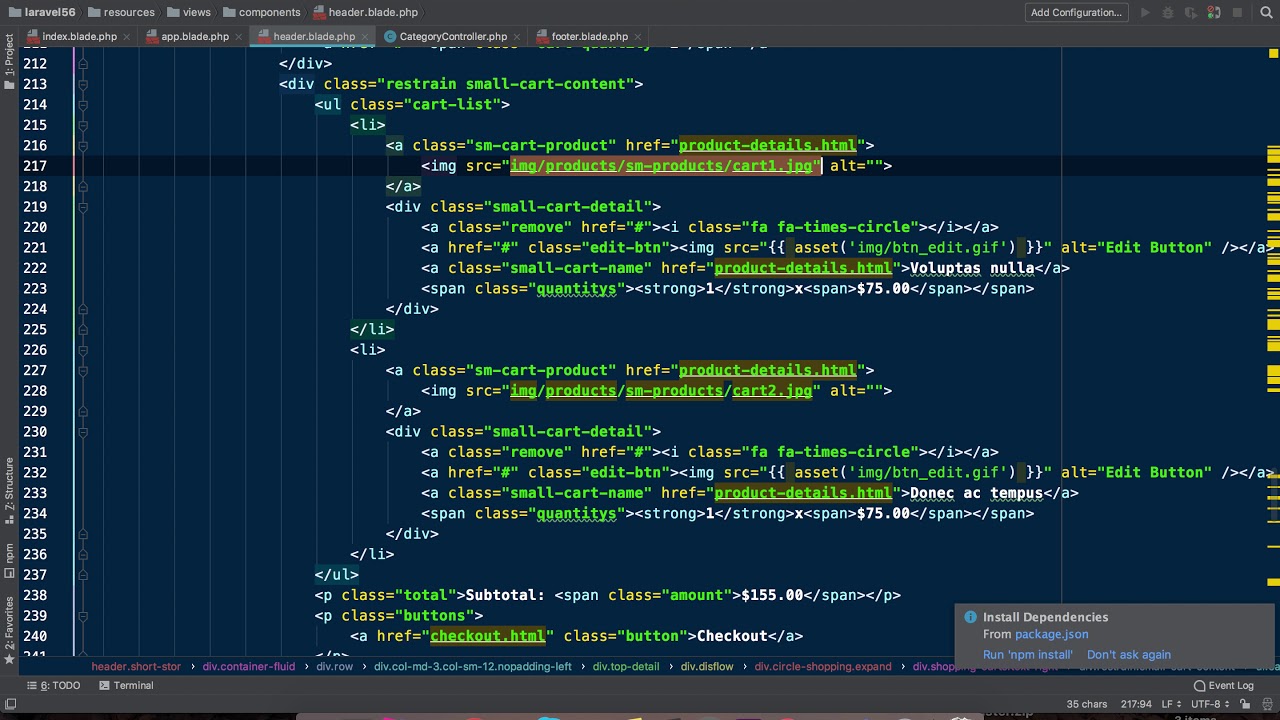The image size is (1280, 720).
Task: Open line separator LF dropdown
Action: (1169, 704)
